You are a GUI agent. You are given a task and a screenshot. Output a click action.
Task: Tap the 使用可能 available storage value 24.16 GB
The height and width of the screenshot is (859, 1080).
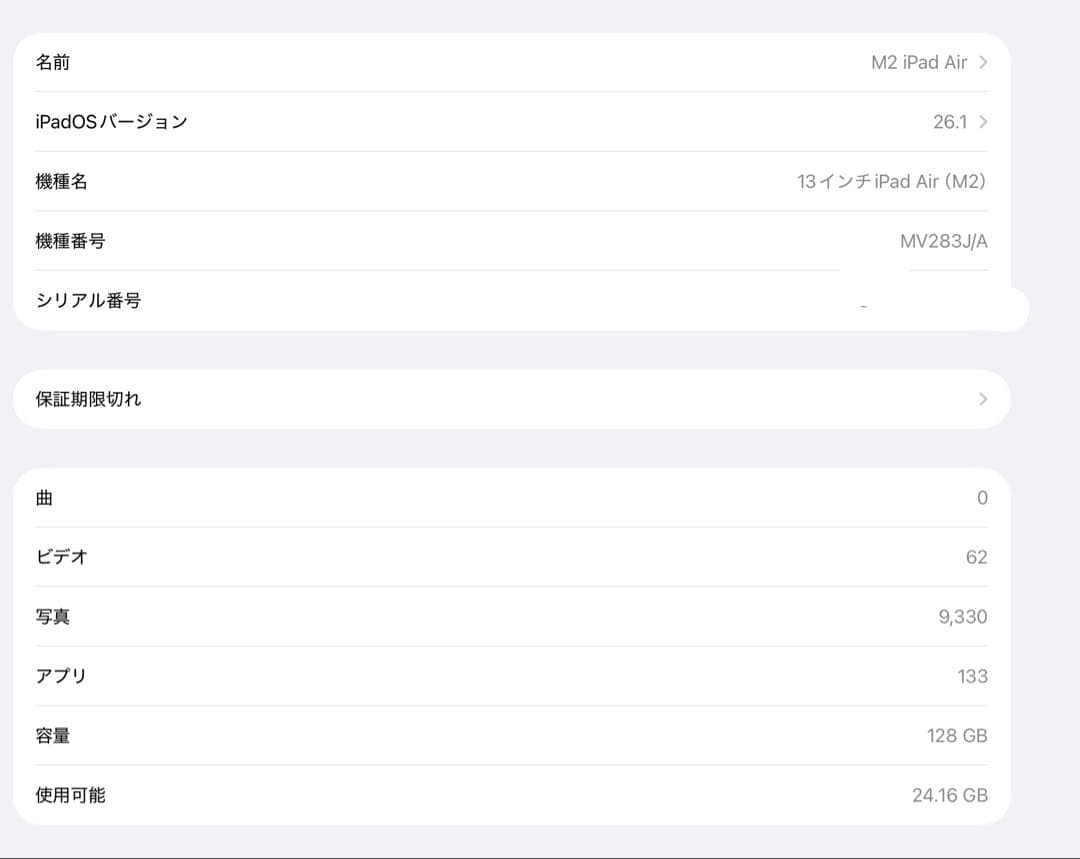coord(947,795)
